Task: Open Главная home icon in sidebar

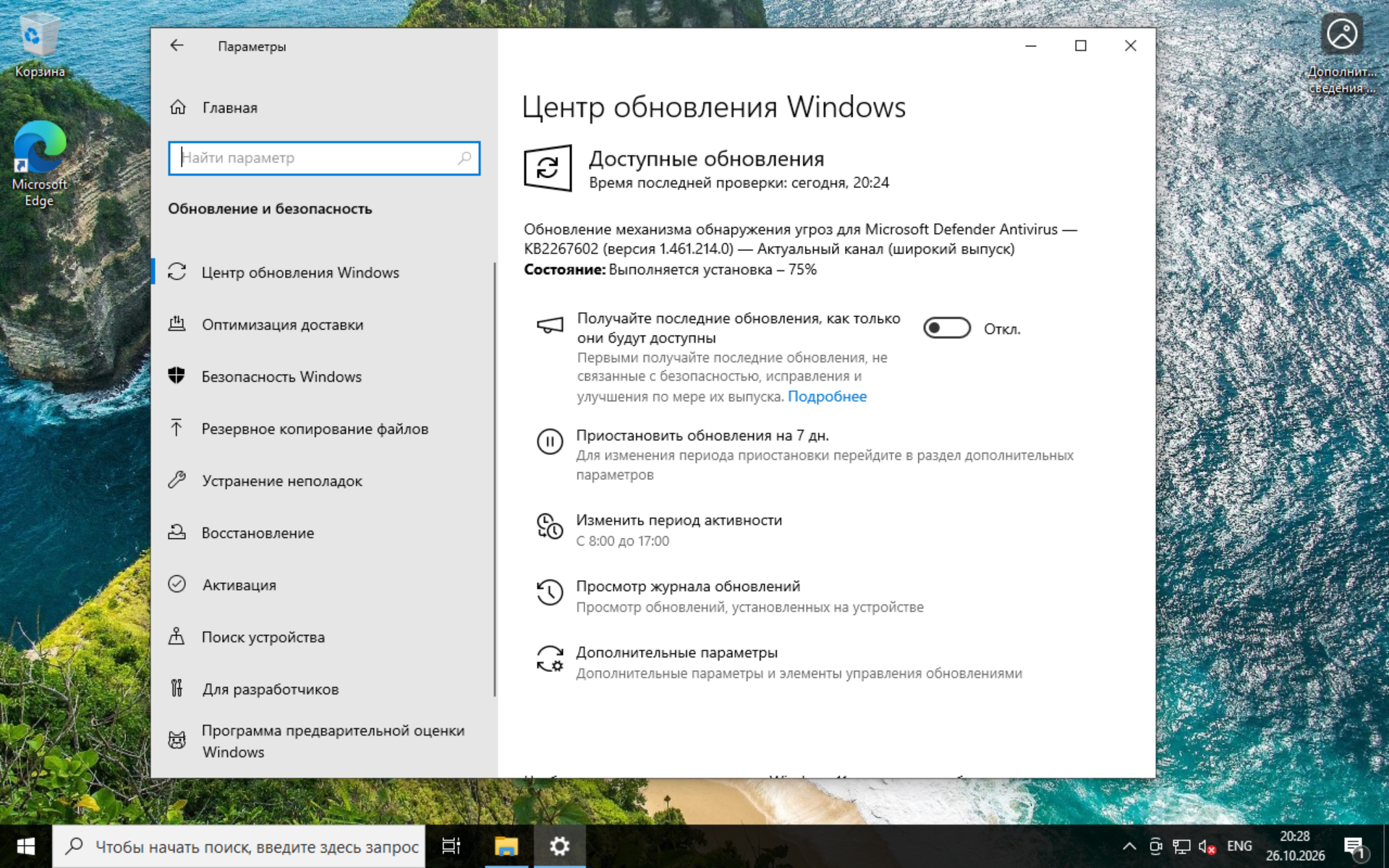Action: [x=178, y=107]
